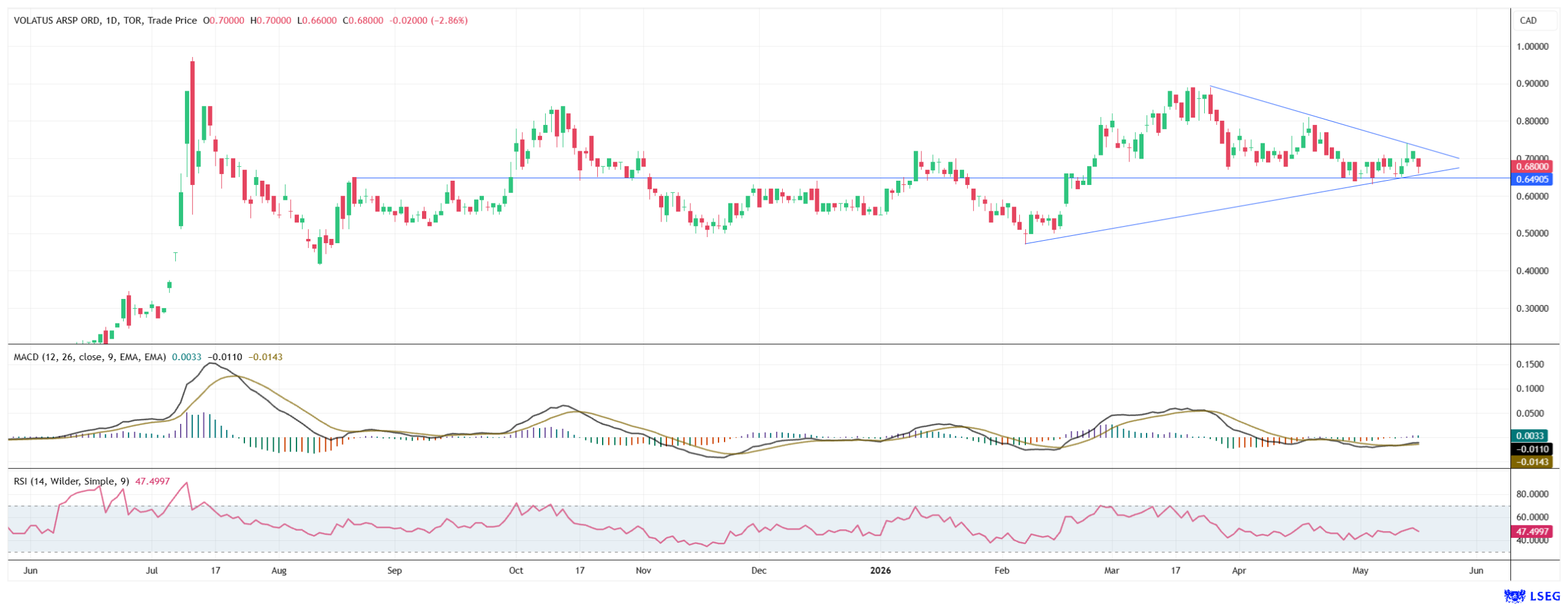This screenshot has width=1568, height=604.
Task: Click the MACD legend histogram value 0.0033
Action: [x=187, y=357]
